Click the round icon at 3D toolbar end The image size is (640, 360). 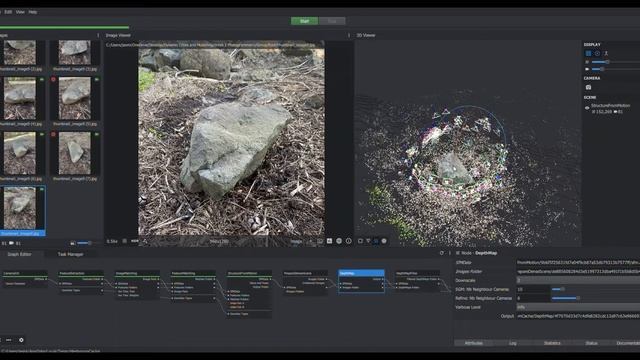point(384,241)
